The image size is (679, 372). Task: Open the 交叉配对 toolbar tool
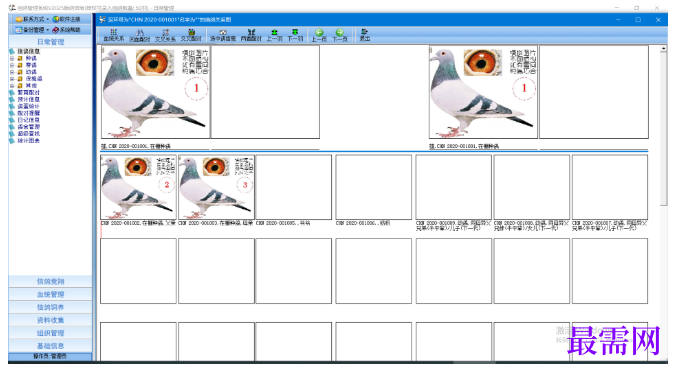pos(191,35)
